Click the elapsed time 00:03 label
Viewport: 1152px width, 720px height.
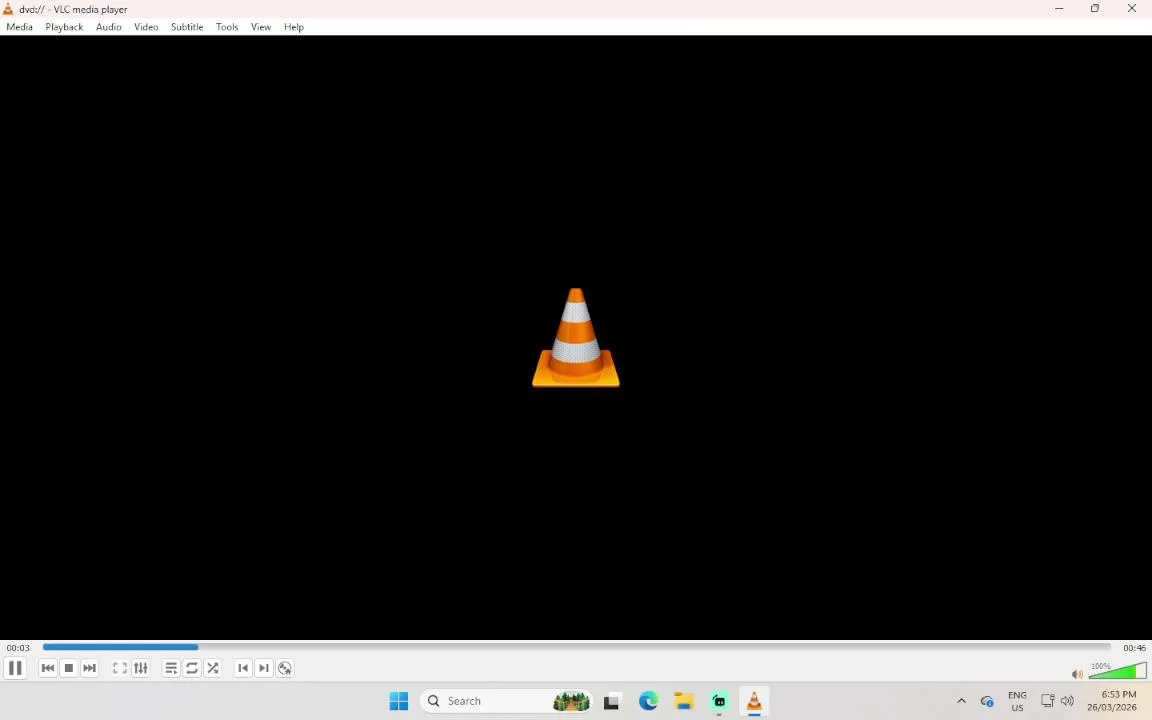18,648
